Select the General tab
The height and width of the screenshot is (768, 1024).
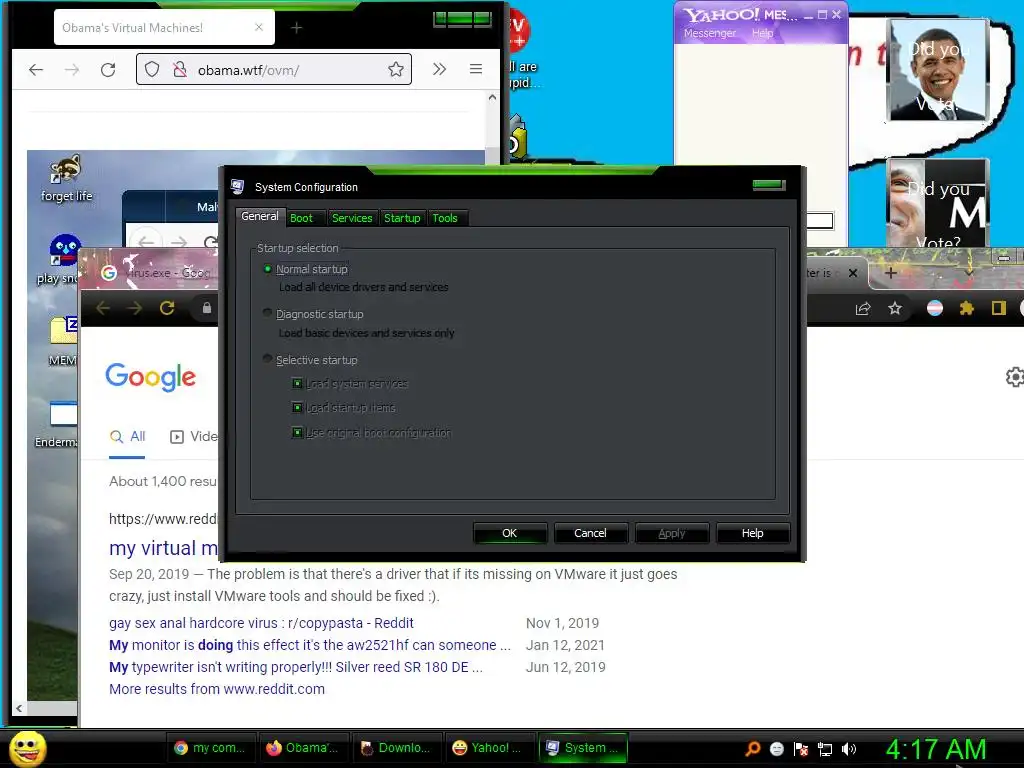tap(260, 216)
